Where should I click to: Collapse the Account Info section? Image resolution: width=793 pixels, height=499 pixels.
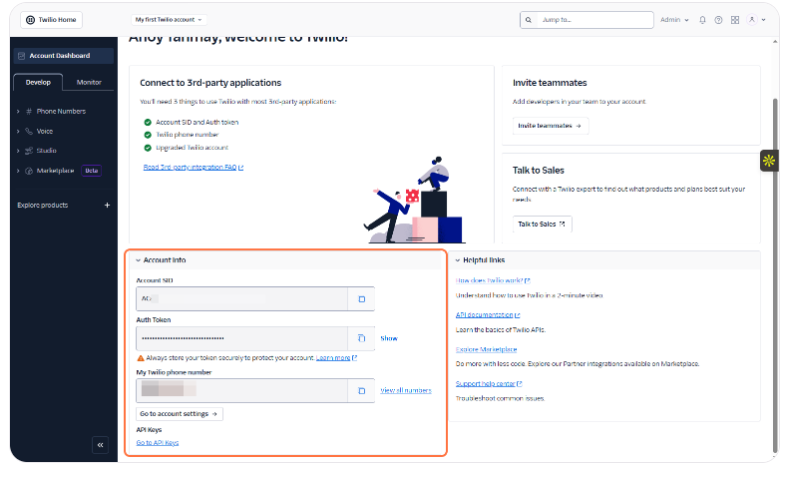(138, 260)
